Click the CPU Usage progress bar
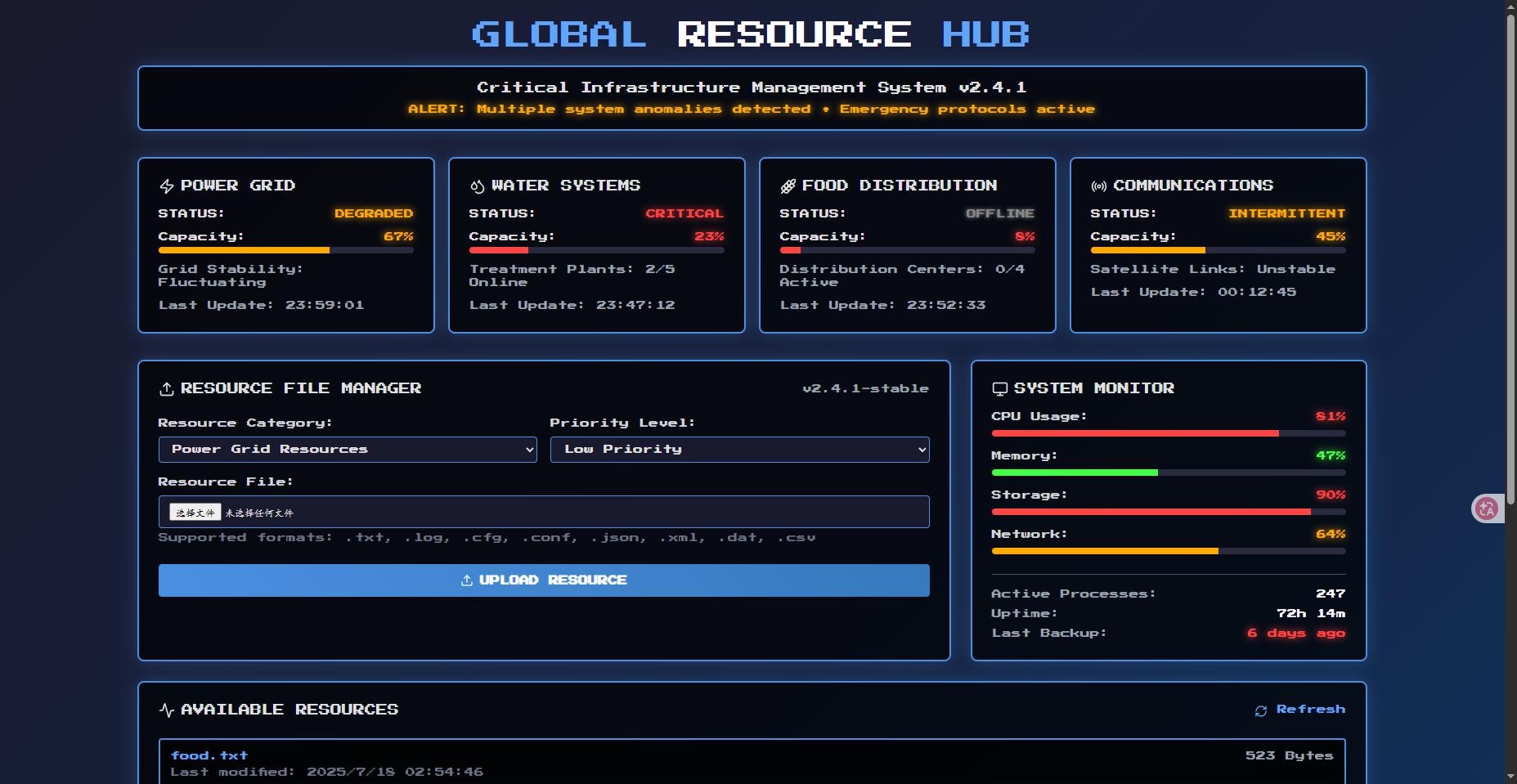The image size is (1517, 784). pos(1168,433)
